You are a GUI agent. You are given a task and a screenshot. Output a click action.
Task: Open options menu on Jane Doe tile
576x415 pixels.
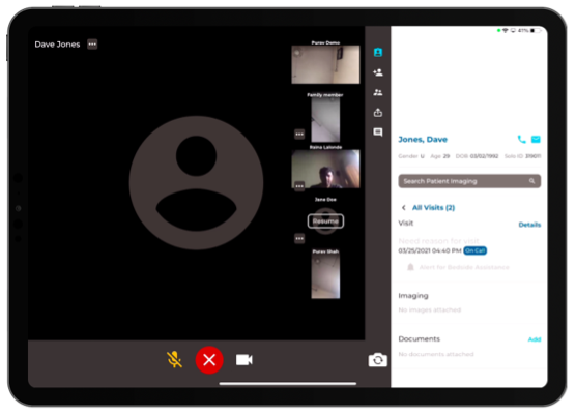(299, 239)
